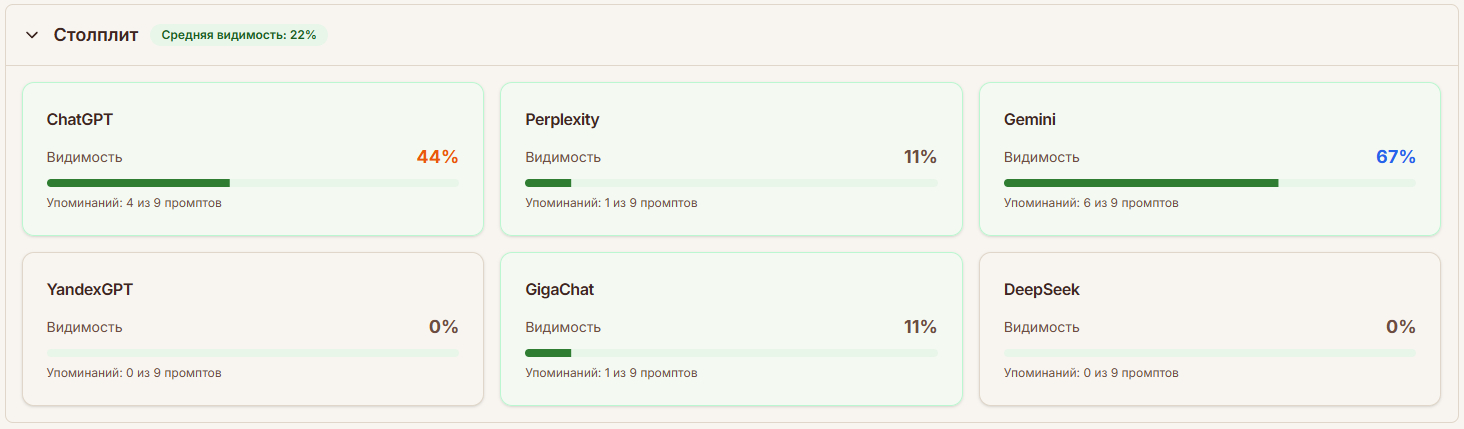The width and height of the screenshot is (1464, 429).
Task: Click the empty DeepSeek progress bar
Action: coord(1209,353)
